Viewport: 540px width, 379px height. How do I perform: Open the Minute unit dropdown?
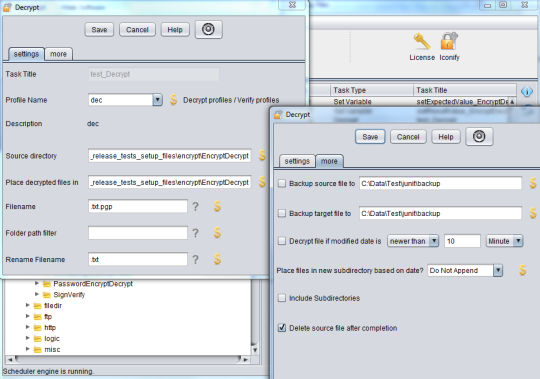[504, 241]
